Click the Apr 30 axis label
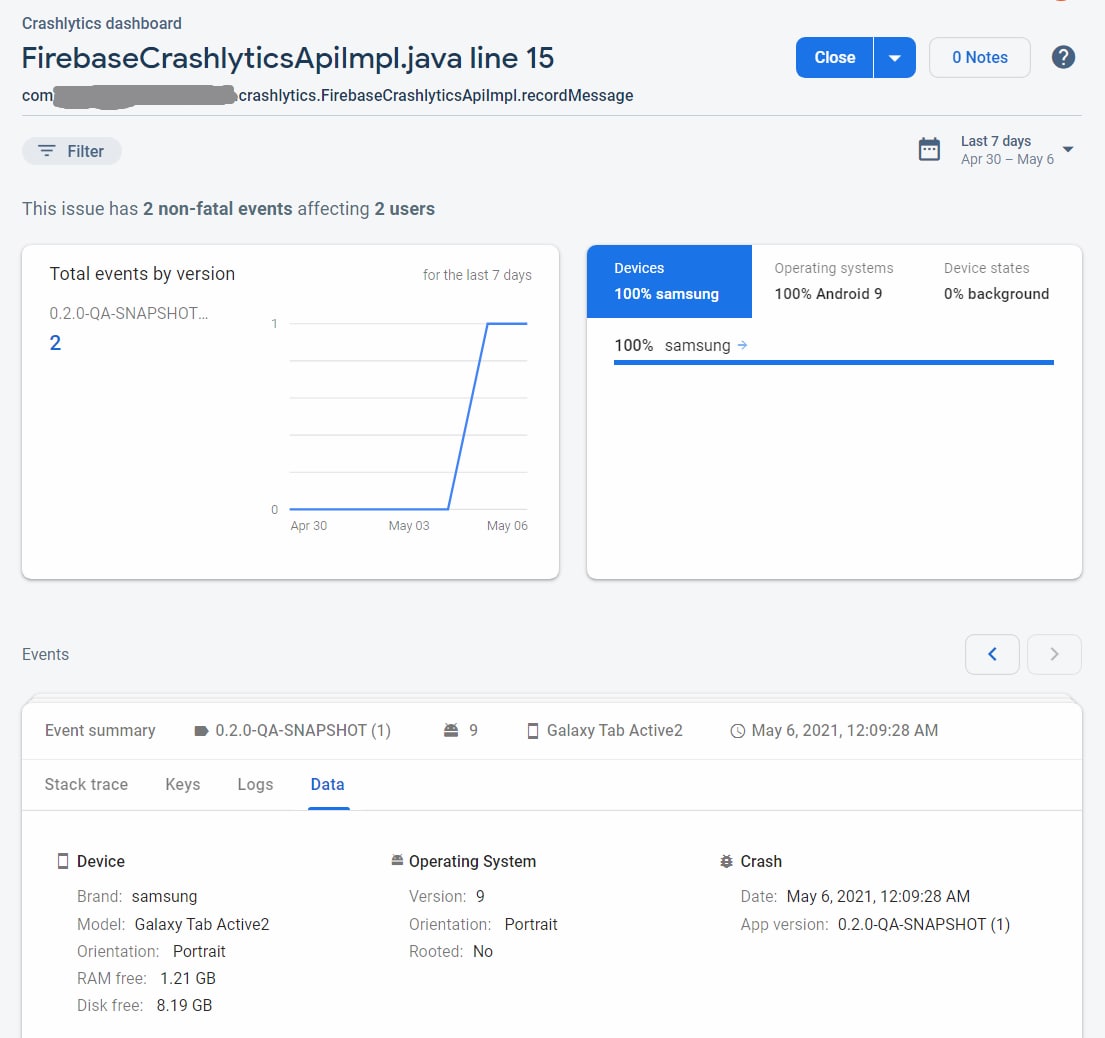Image resolution: width=1105 pixels, height=1038 pixels. [x=309, y=526]
